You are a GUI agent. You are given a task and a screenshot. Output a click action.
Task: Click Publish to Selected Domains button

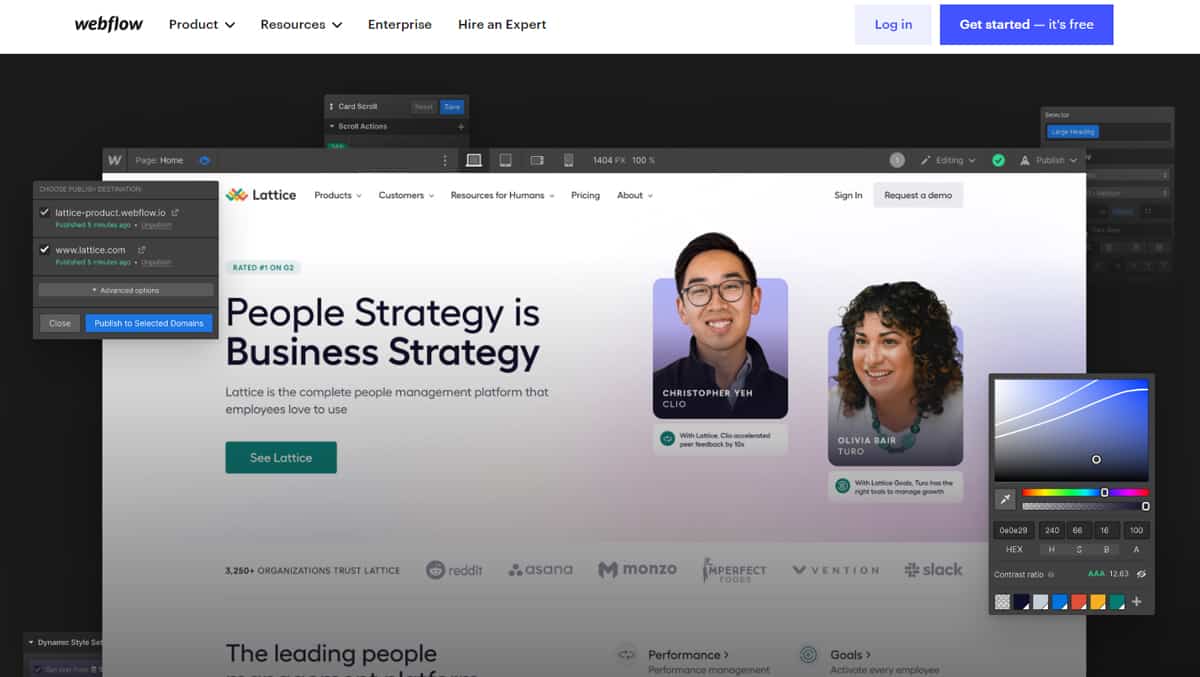click(x=149, y=323)
